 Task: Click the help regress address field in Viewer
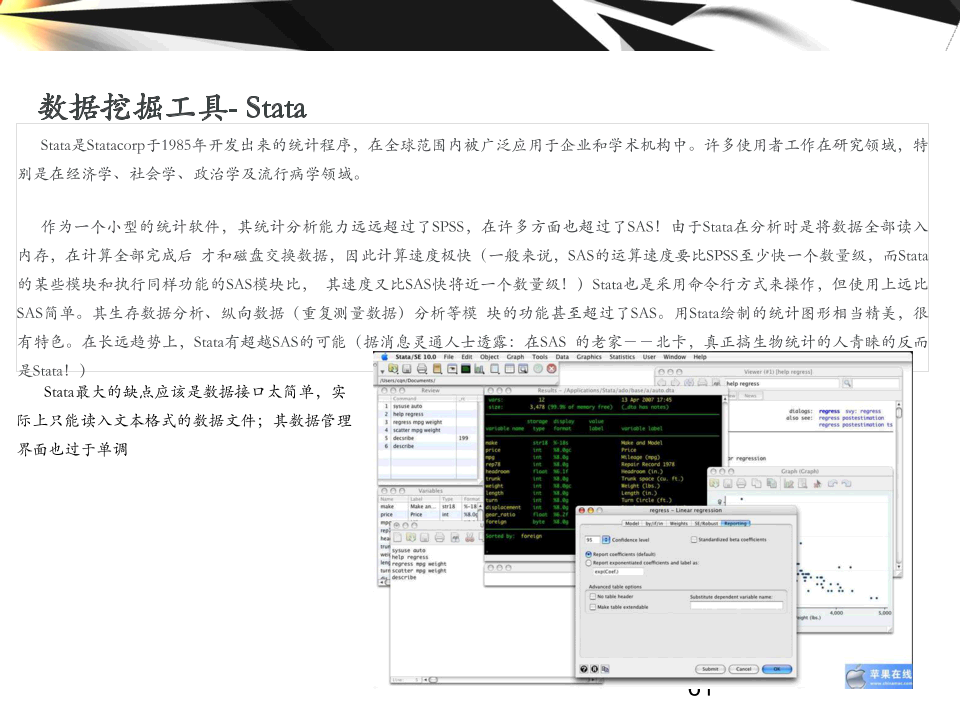[x=782, y=383]
